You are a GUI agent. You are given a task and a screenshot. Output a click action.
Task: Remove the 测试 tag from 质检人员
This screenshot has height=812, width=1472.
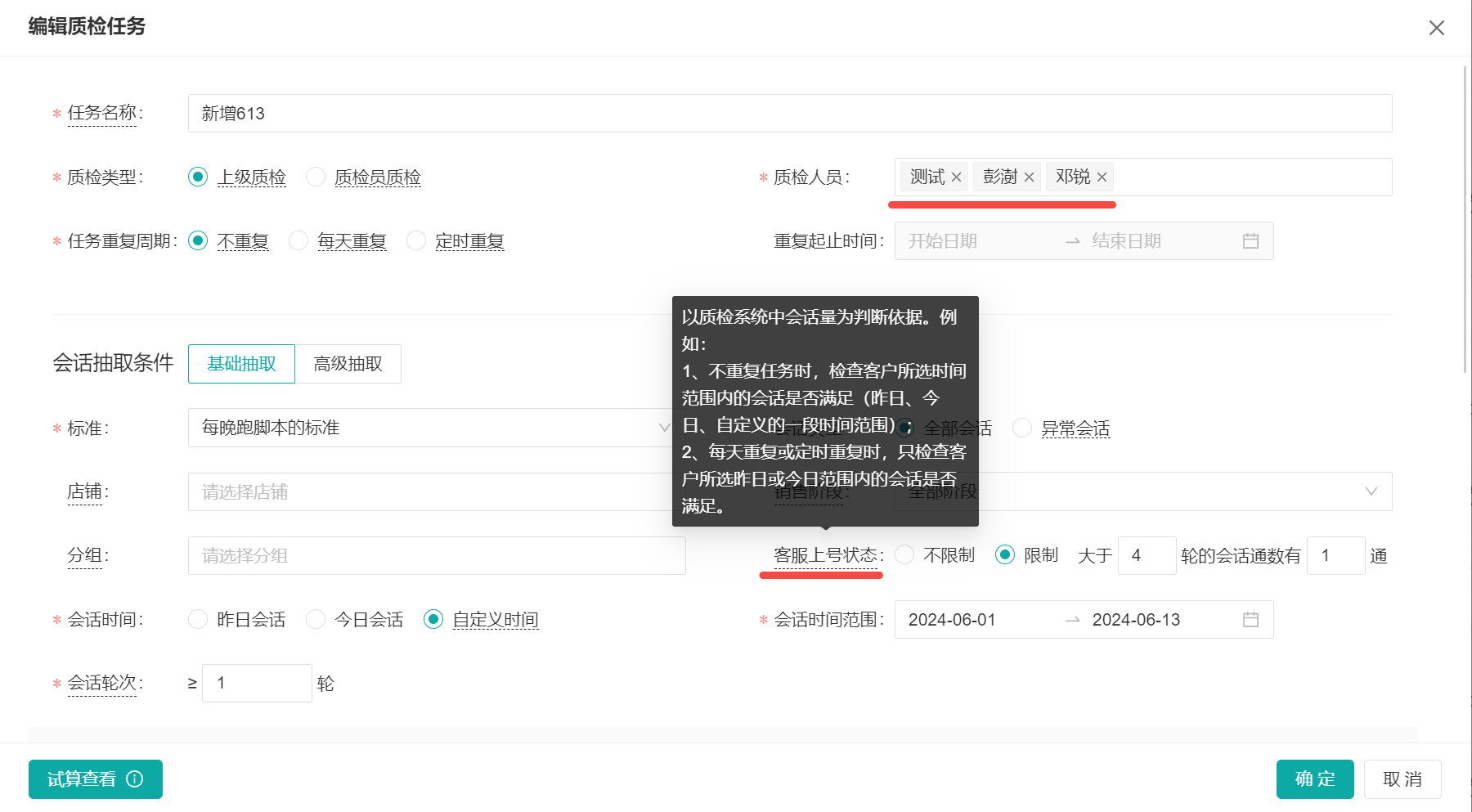(x=956, y=177)
